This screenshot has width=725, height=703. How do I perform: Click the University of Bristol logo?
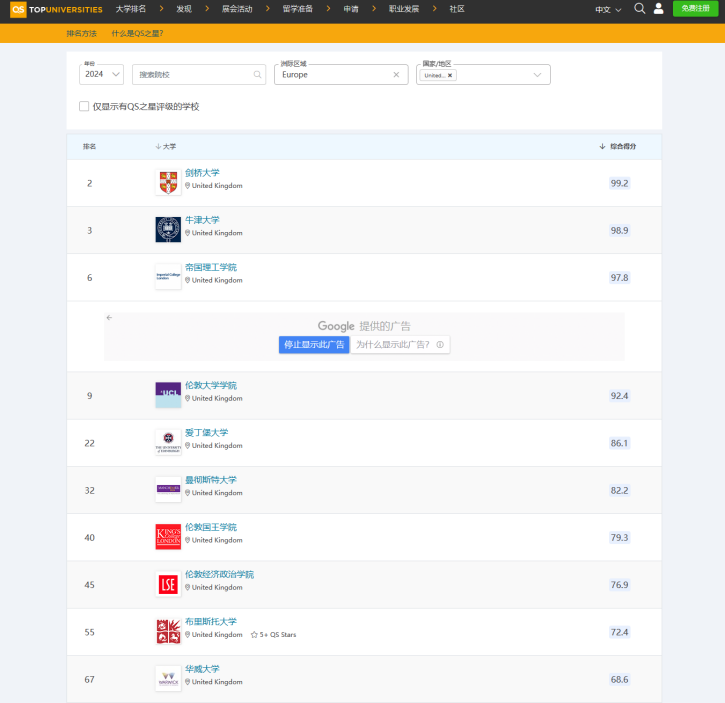[168, 631]
